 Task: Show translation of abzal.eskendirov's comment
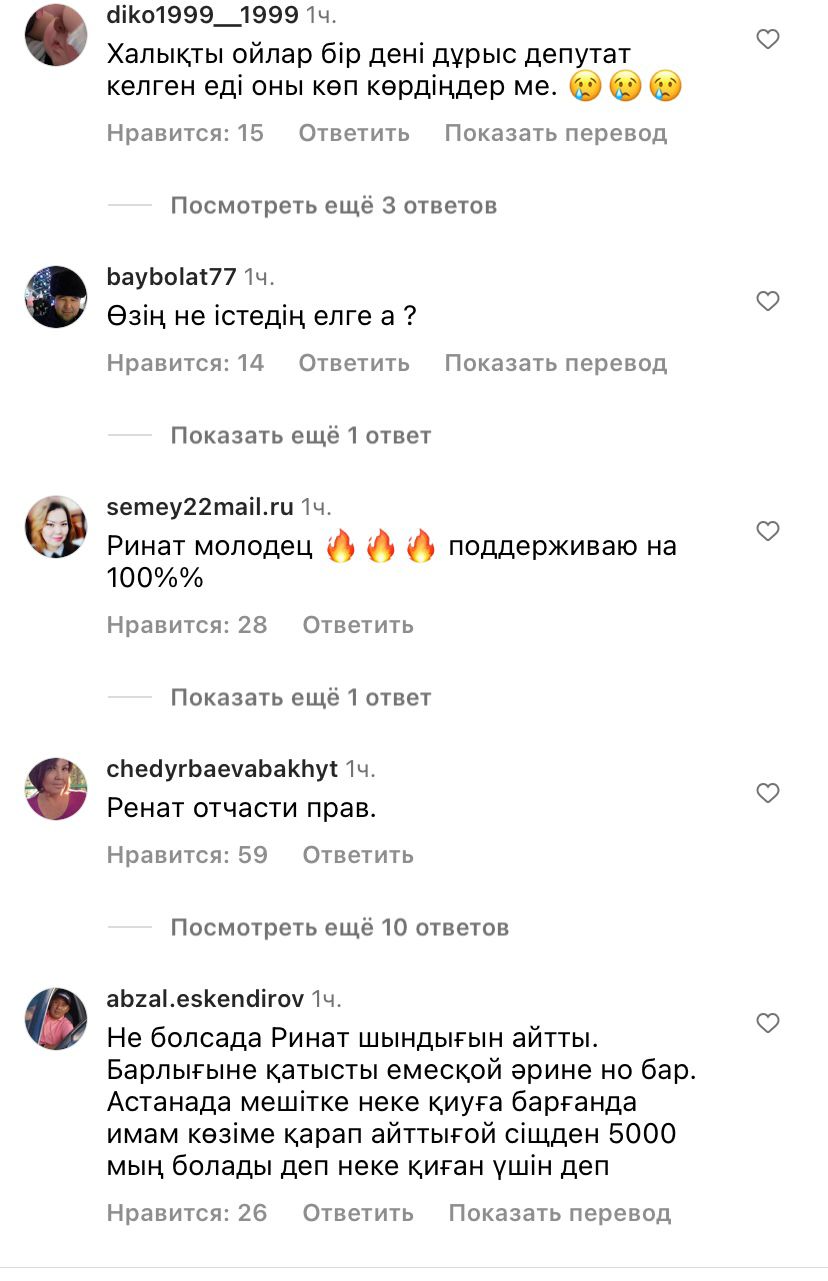560,1213
